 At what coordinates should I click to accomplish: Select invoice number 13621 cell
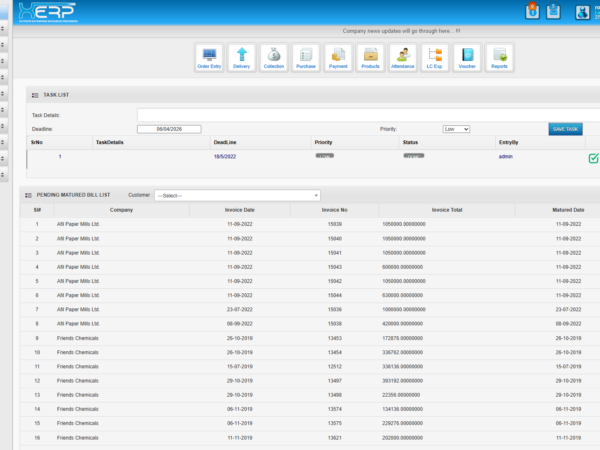335,438
